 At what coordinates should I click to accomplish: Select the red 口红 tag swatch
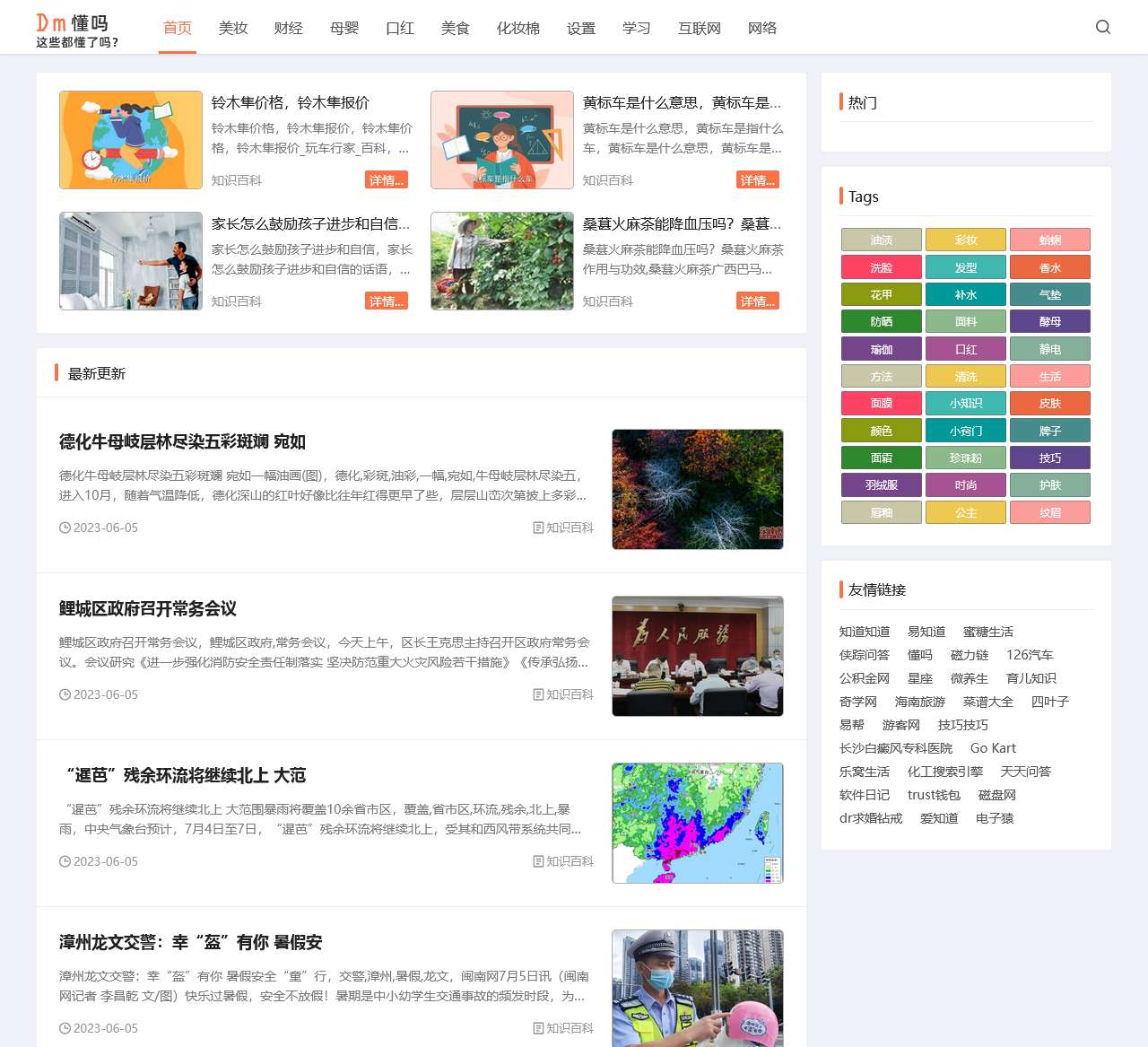tap(965, 348)
